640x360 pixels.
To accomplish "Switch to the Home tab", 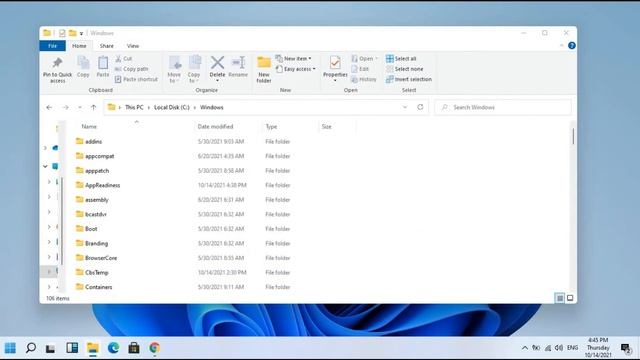I will (x=79, y=46).
